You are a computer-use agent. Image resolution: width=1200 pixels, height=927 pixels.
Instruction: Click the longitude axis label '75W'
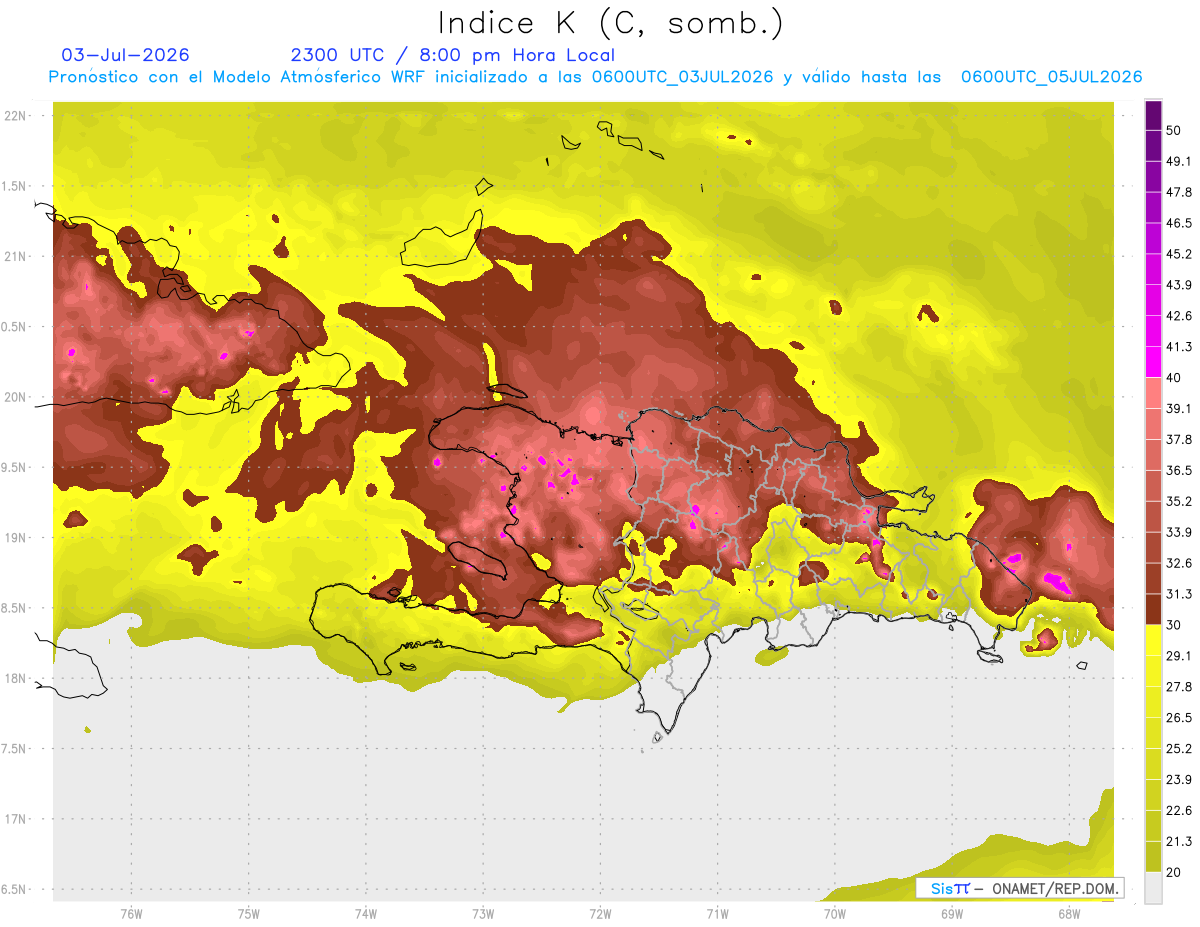(x=249, y=913)
